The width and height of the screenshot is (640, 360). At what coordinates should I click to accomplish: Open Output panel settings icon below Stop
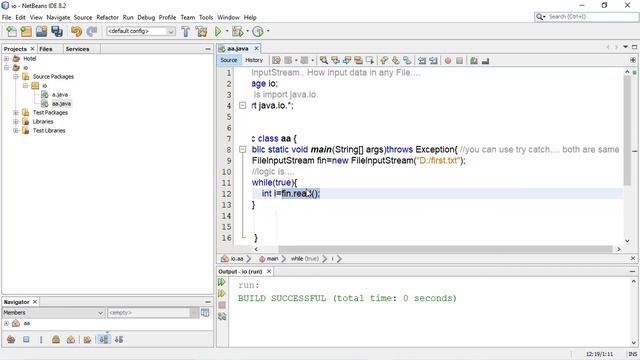(x=222, y=316)
